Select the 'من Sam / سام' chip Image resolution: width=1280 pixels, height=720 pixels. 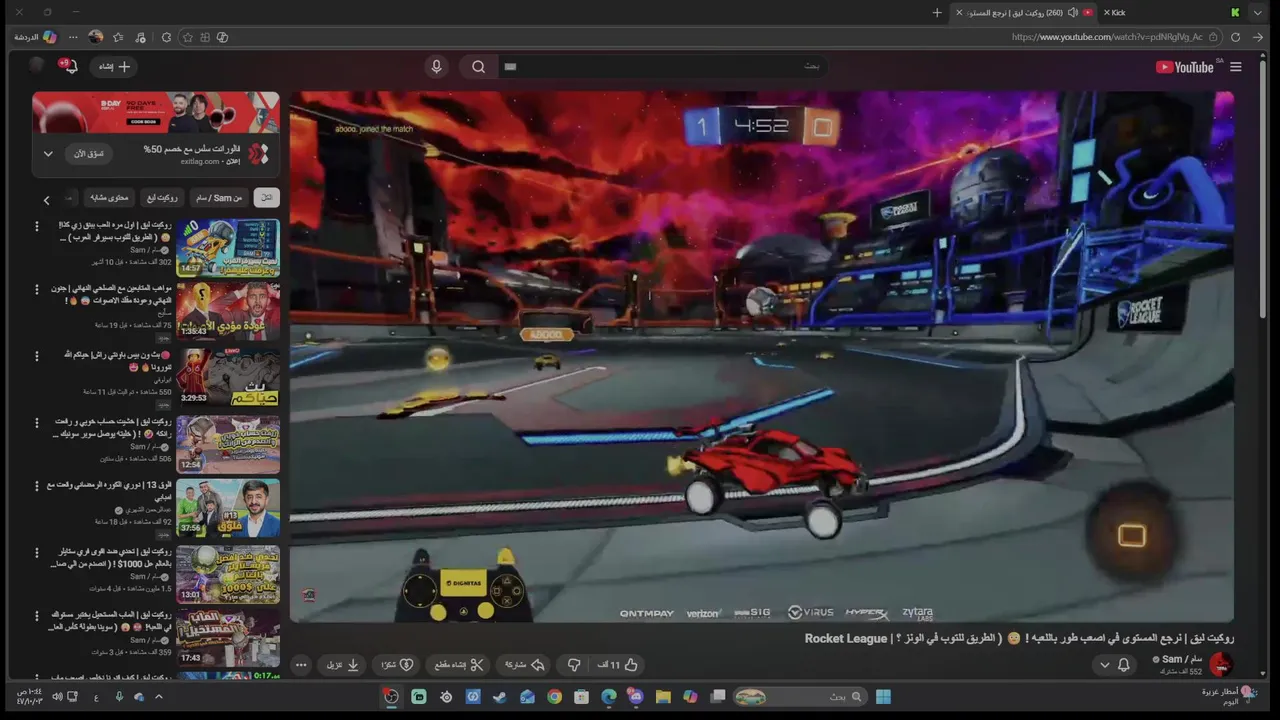click(217, 198)
